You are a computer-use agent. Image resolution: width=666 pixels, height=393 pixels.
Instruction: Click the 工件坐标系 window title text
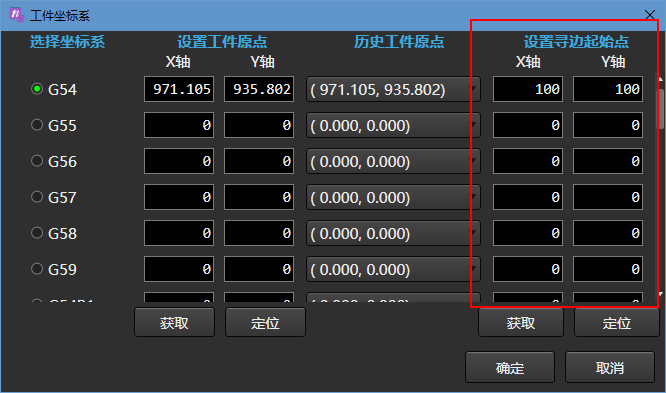coord(60,16)
